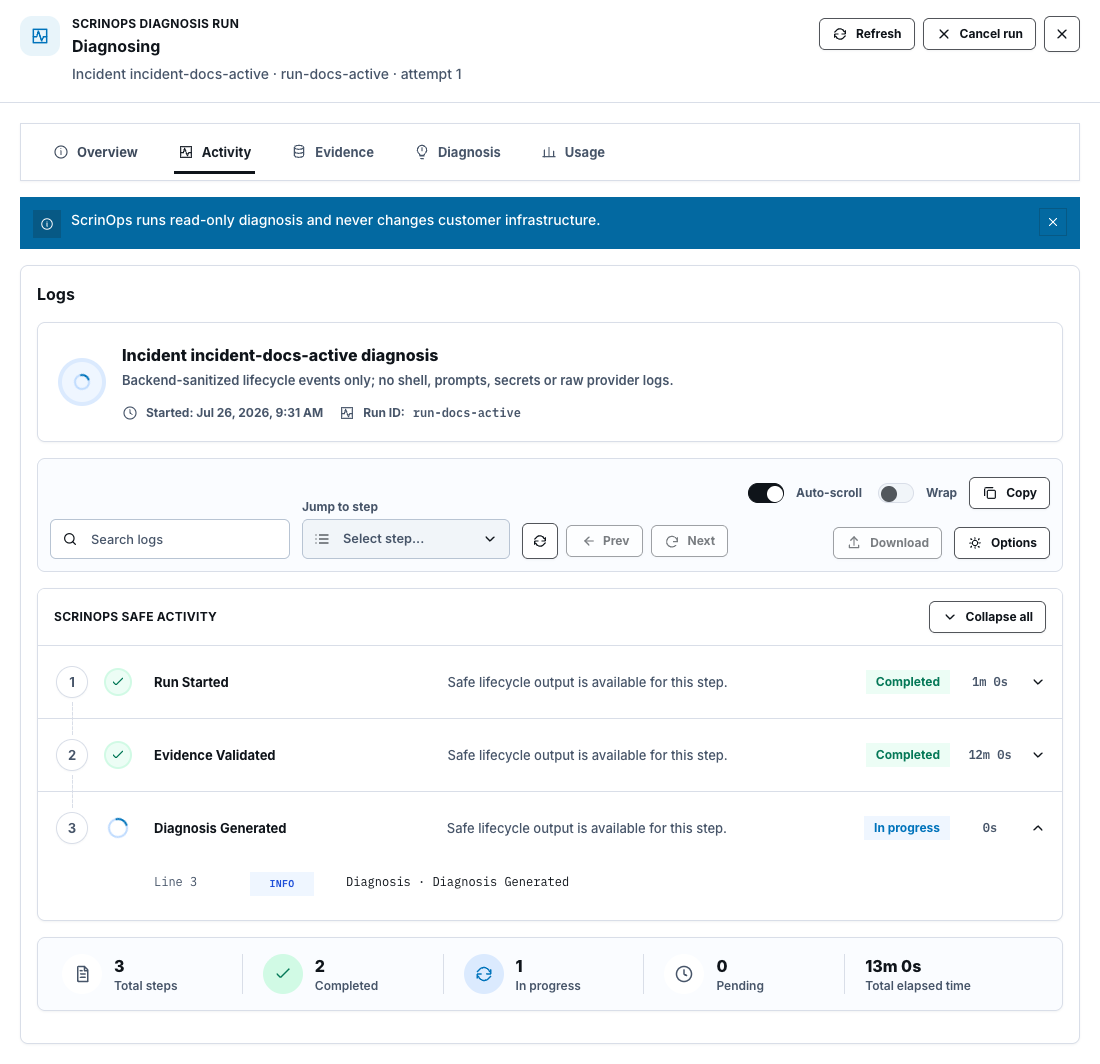
Task: Click the 13m 0s total elapsed time
Action: pyautogui.click(x=892, y=967)
